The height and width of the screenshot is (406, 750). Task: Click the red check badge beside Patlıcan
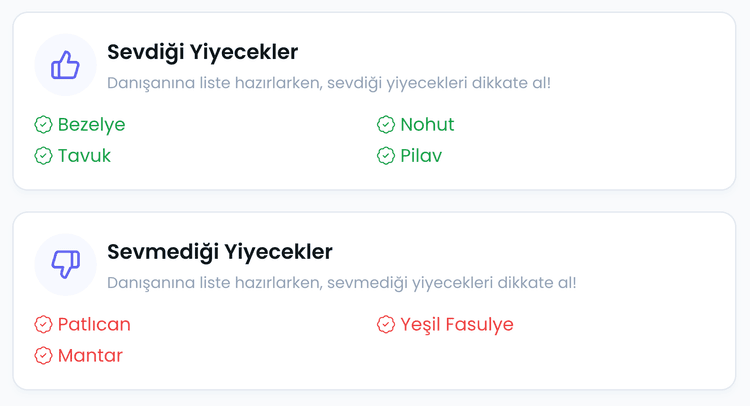pyautogui.click(x=43, y=325)
